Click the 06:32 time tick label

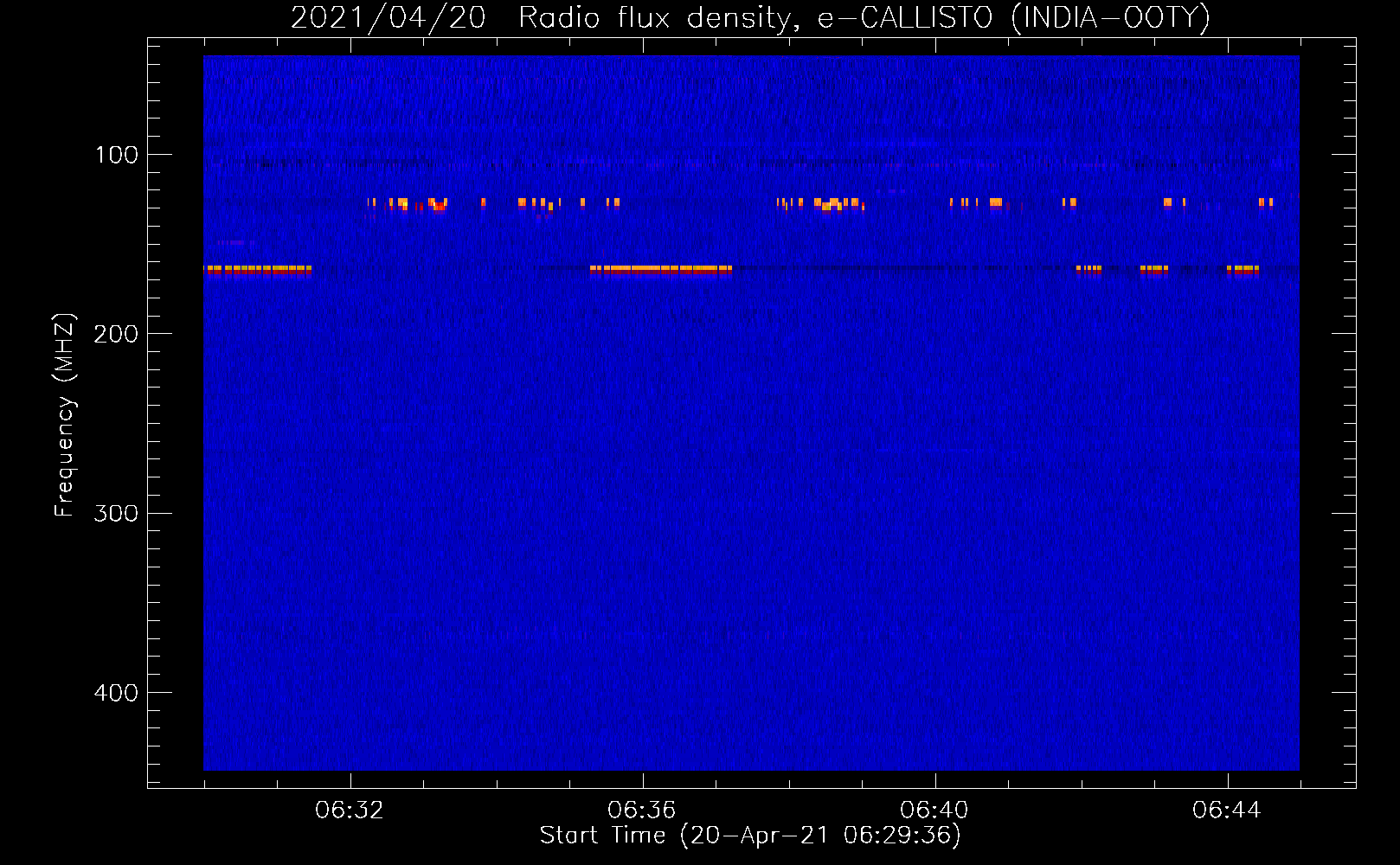tap(350, 811)
